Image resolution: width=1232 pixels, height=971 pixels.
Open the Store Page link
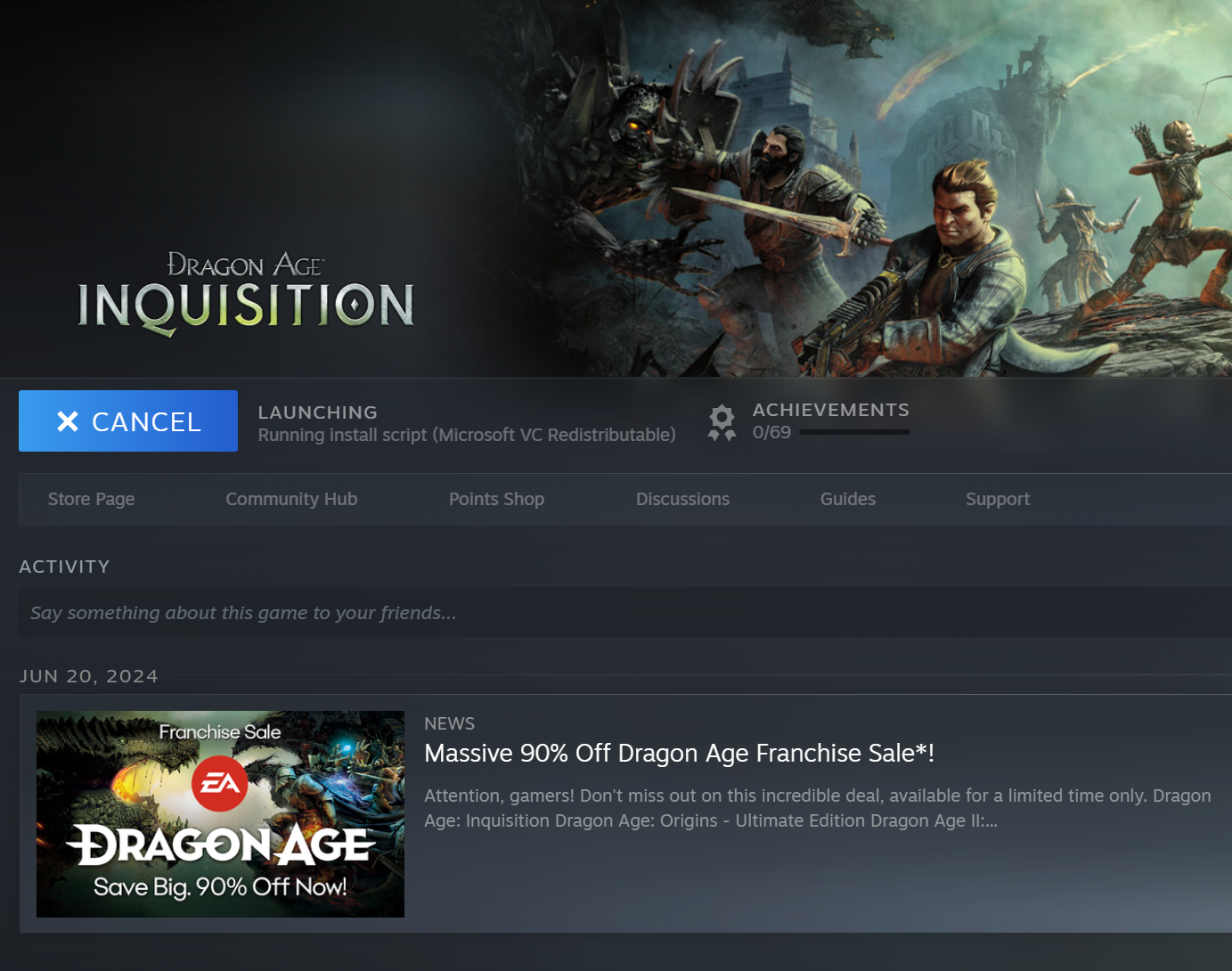(x=91, y=499)
